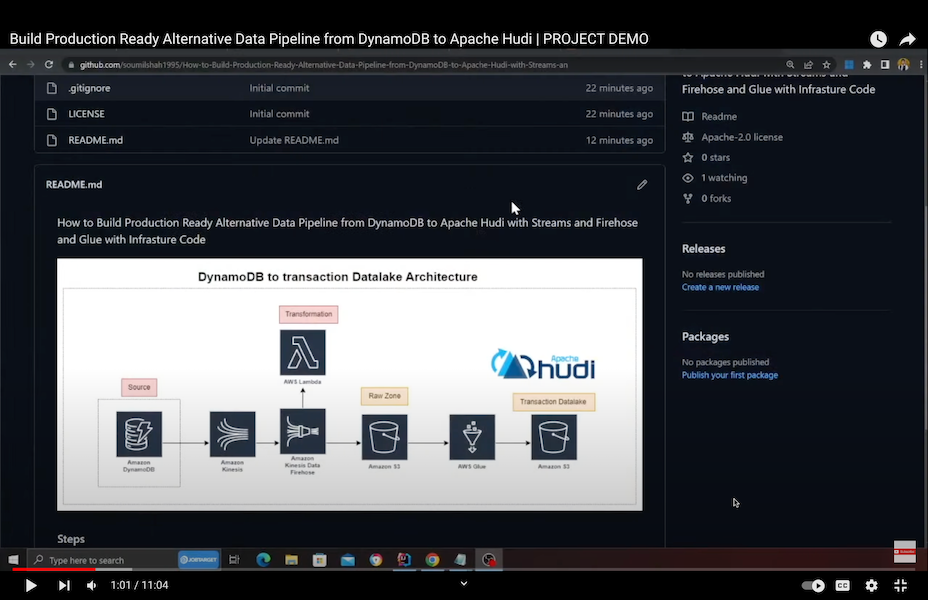928x600 pixels.
Task: Mute the video volume
Action: [x=91, y=585]
